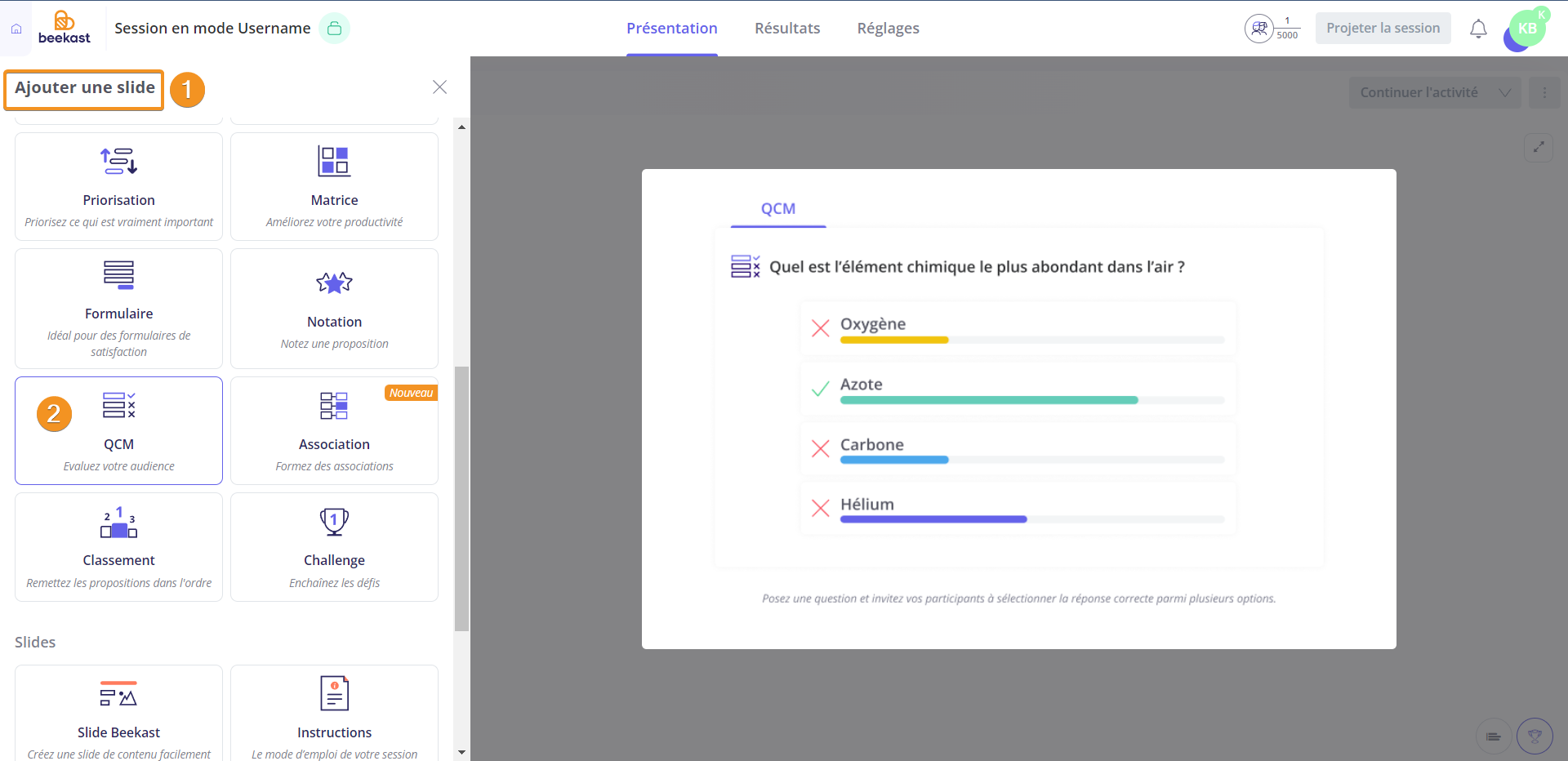Screen dimensions: 1568x761
Task: Toggle the session lock icon
Action: click(x=334, y=29)
